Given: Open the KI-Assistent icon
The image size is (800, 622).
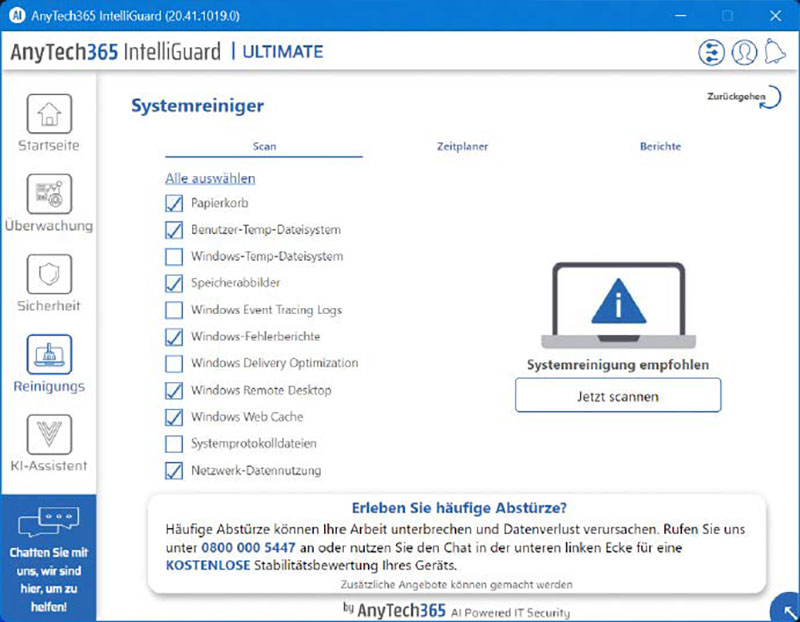Looking at the screenshot, I should 49,434.
